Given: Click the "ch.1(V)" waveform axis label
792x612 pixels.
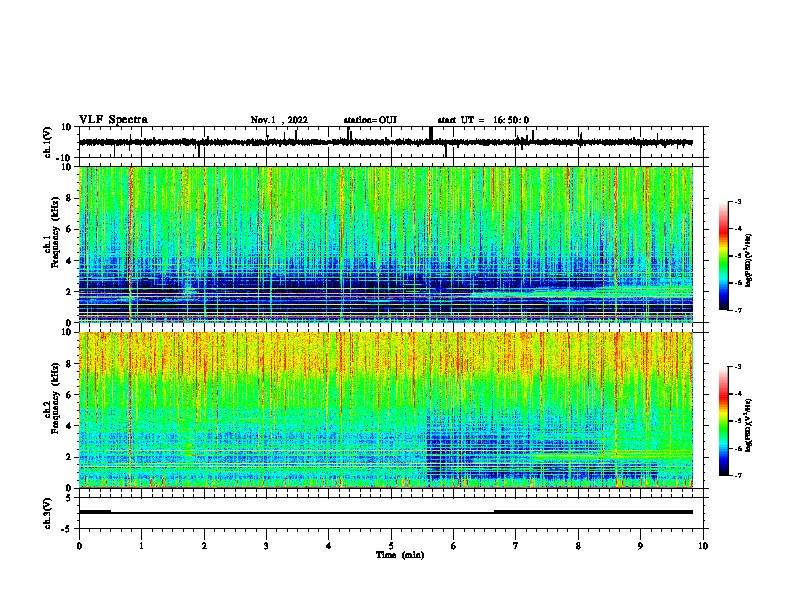Looking at the screenshot, I should click(x=48, y=142).
